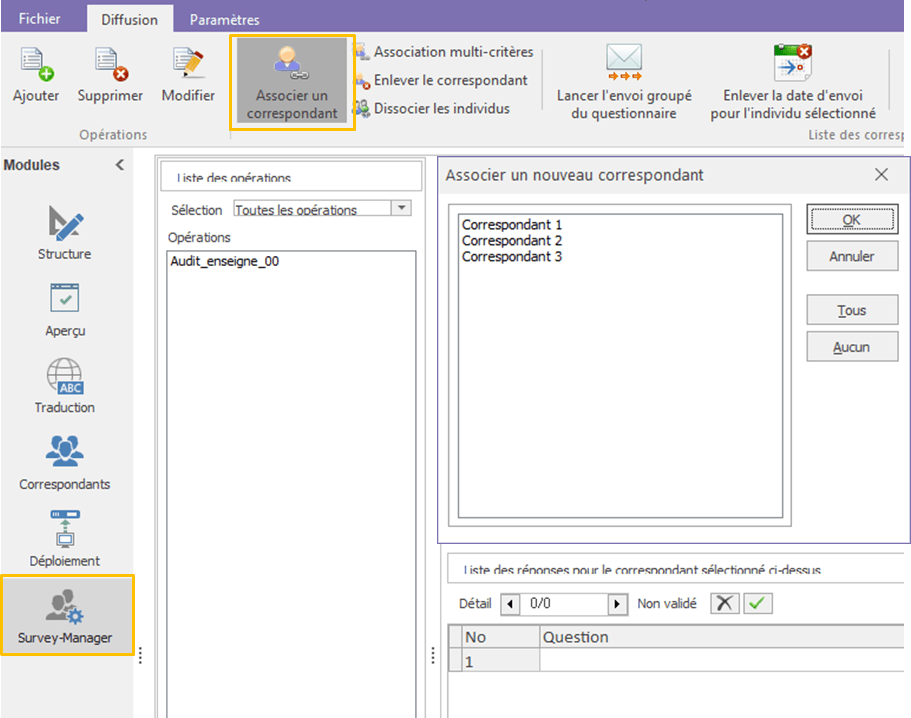Click the green validate checkmark button
This screenshot has width=911, height=718.
[758, 604]
